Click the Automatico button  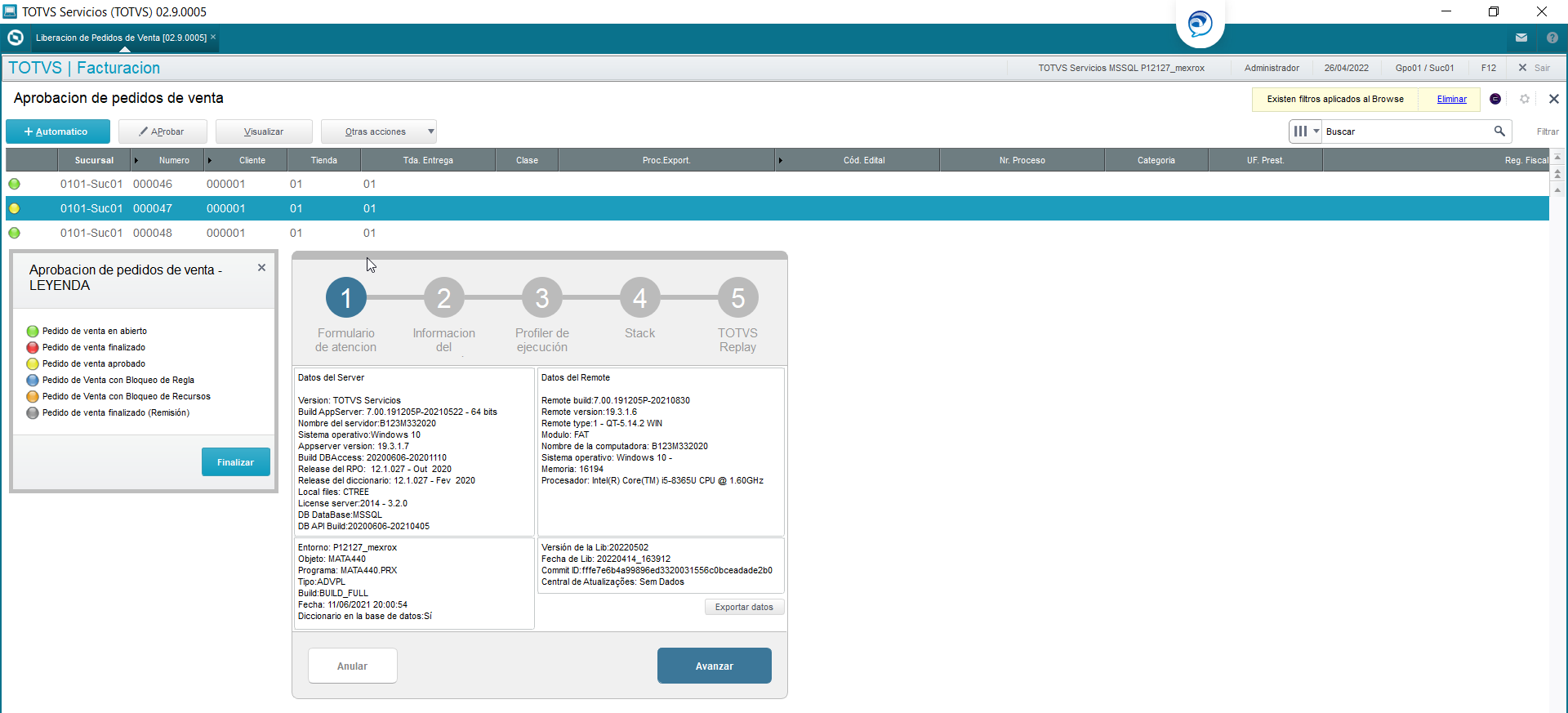58,131
